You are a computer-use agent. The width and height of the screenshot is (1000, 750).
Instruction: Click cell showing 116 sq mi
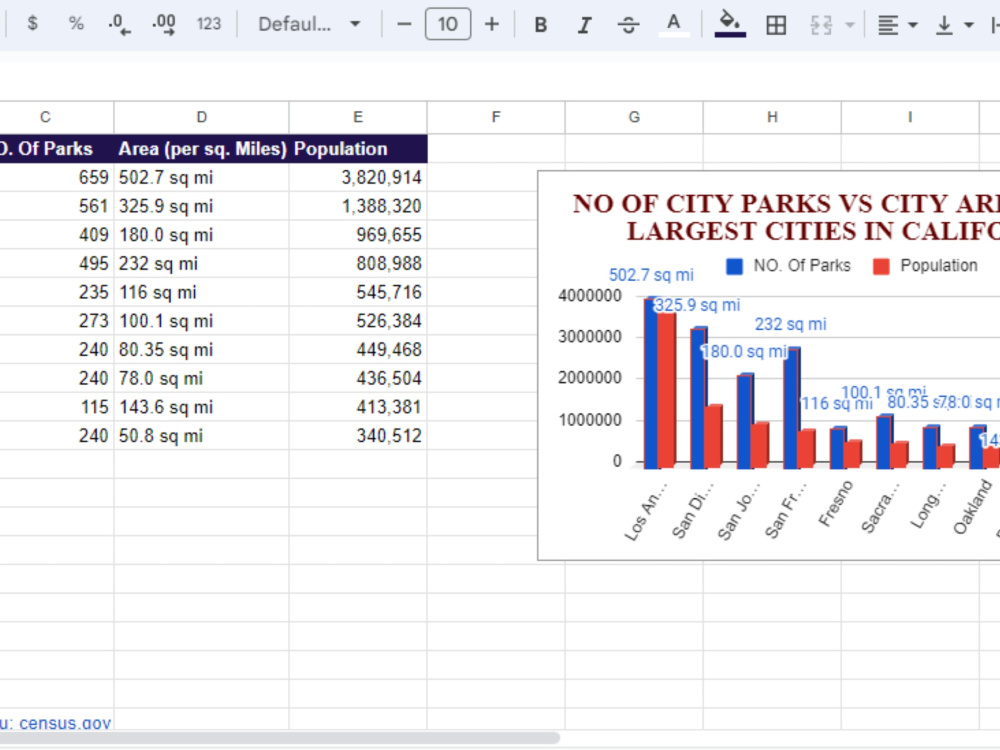point(202,292)
